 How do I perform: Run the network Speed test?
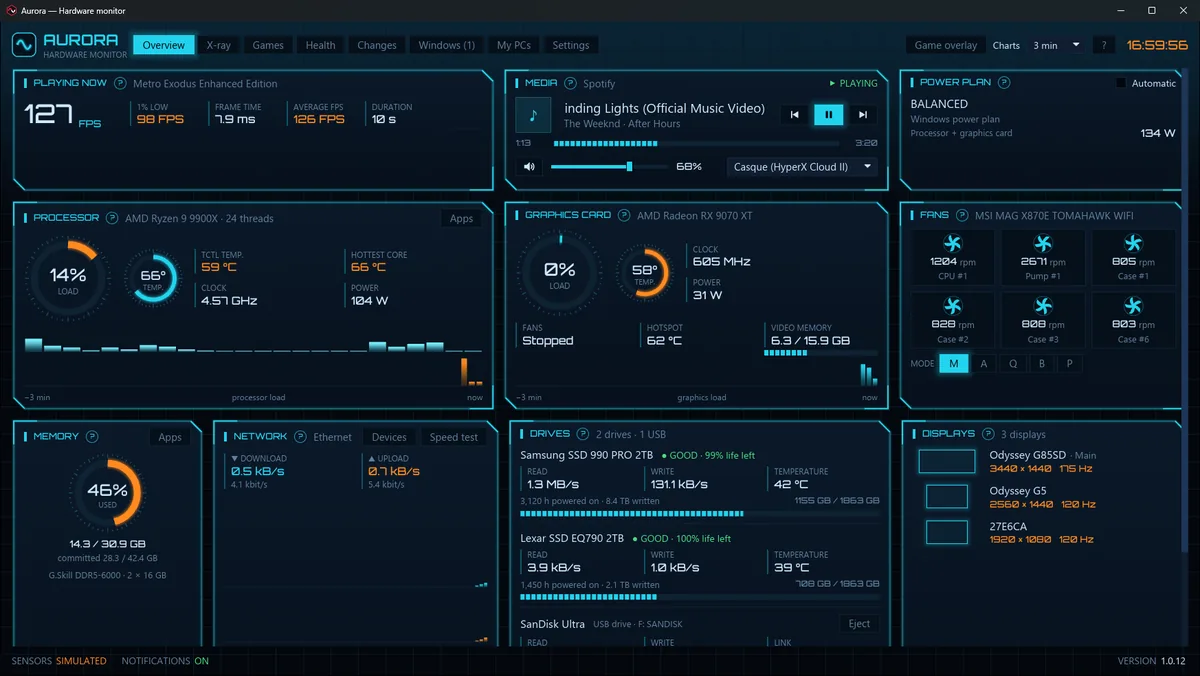tap(454, 437)
